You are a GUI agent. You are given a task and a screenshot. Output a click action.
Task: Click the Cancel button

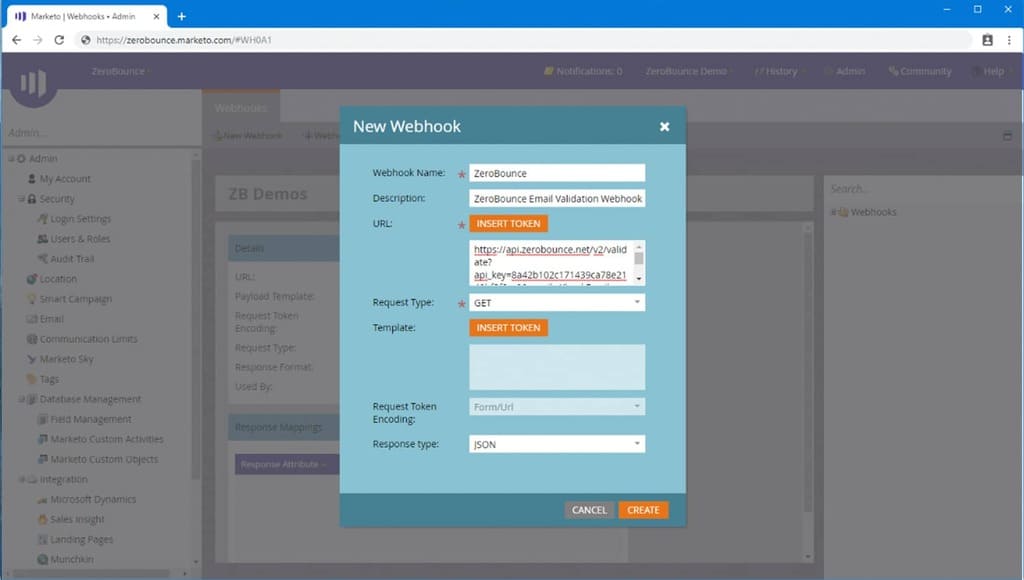click(589, 510)
